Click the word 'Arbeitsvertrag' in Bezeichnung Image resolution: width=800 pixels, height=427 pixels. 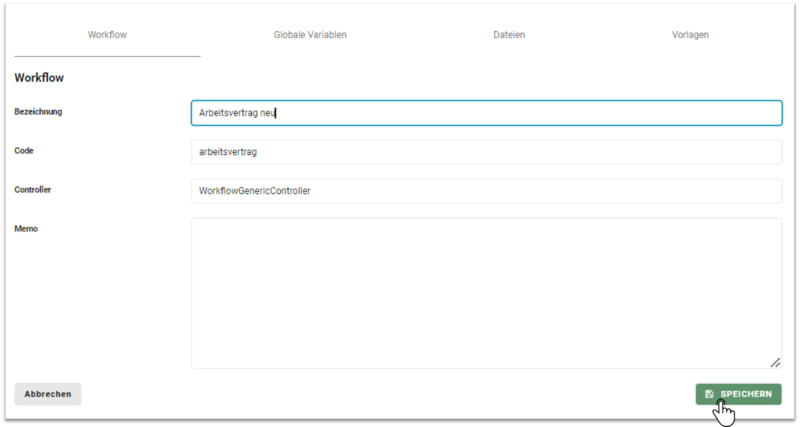[228, 113]
